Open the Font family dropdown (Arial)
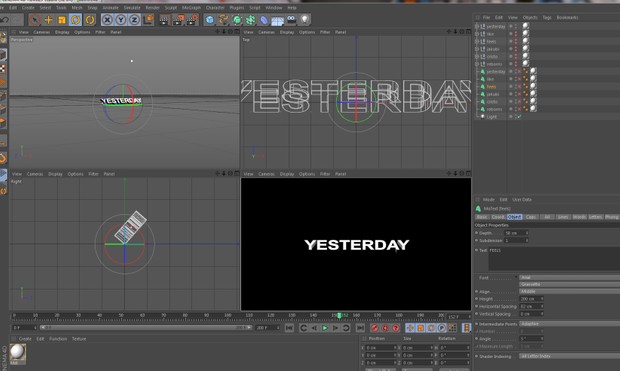 coord(569,277)
